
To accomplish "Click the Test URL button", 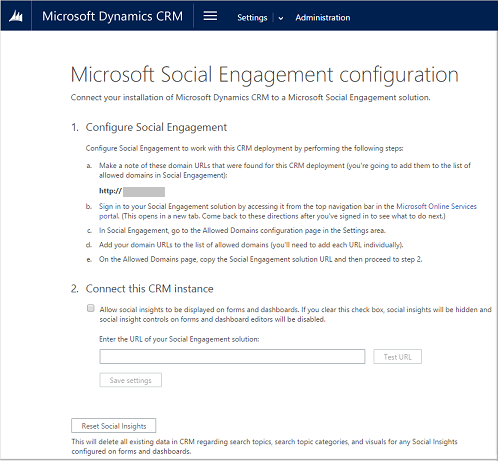I will pyautogui.click(x=397, y=357).
